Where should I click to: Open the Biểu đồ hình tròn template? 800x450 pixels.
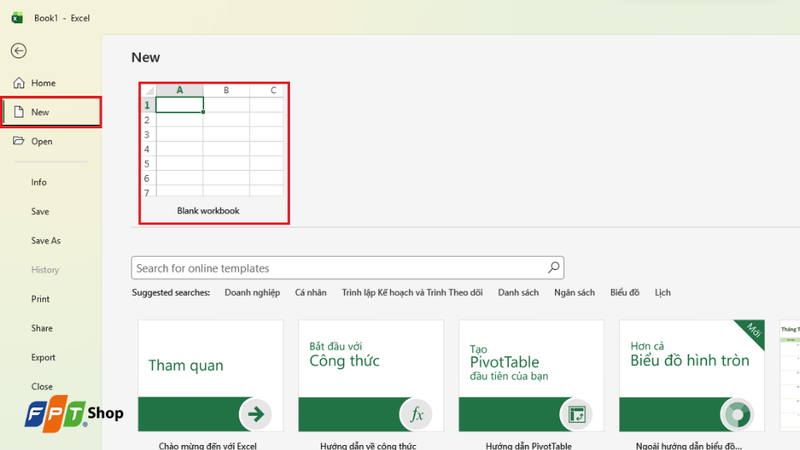[692, 376]
